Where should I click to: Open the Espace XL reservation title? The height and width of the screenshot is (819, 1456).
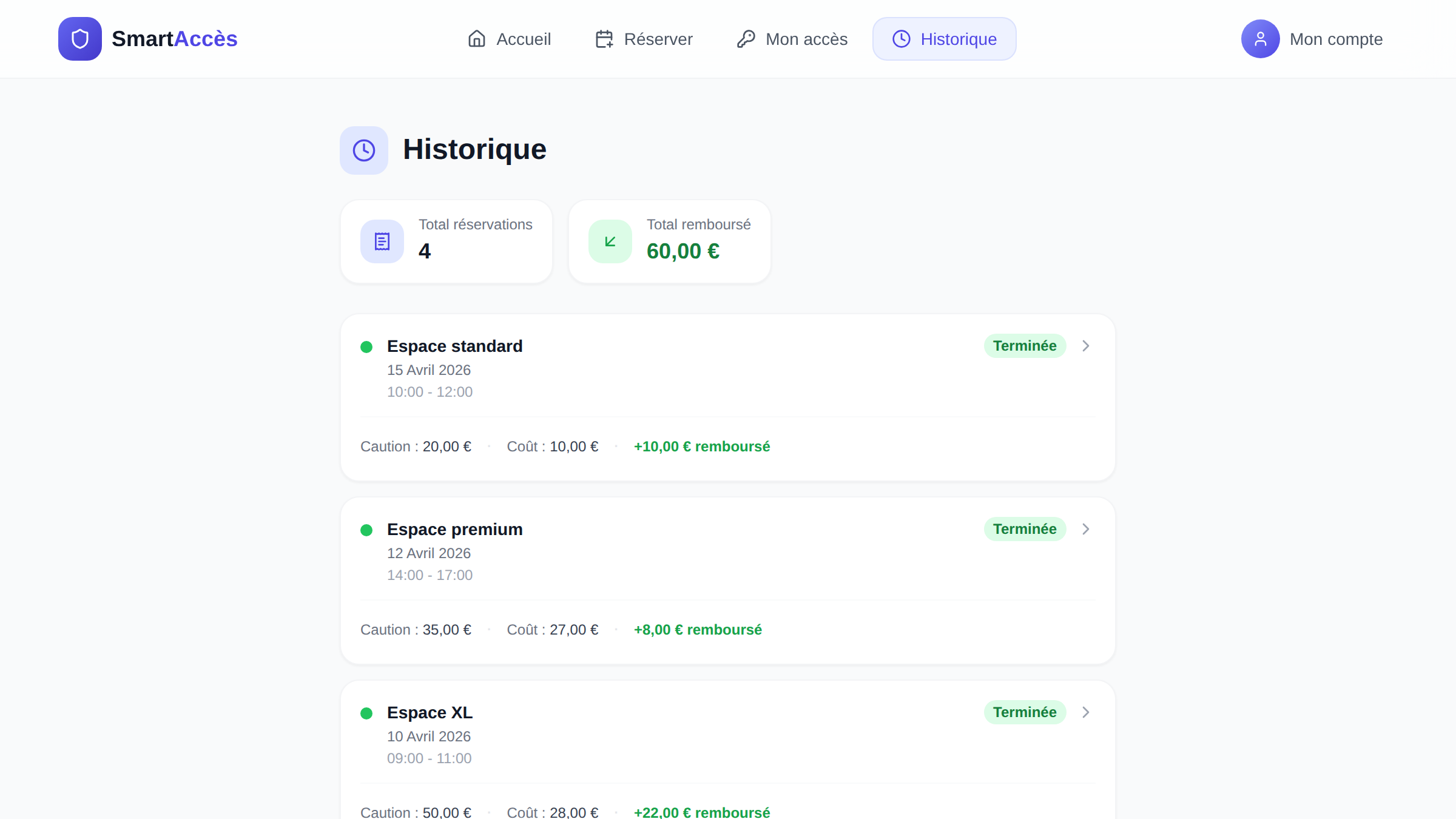430,712
